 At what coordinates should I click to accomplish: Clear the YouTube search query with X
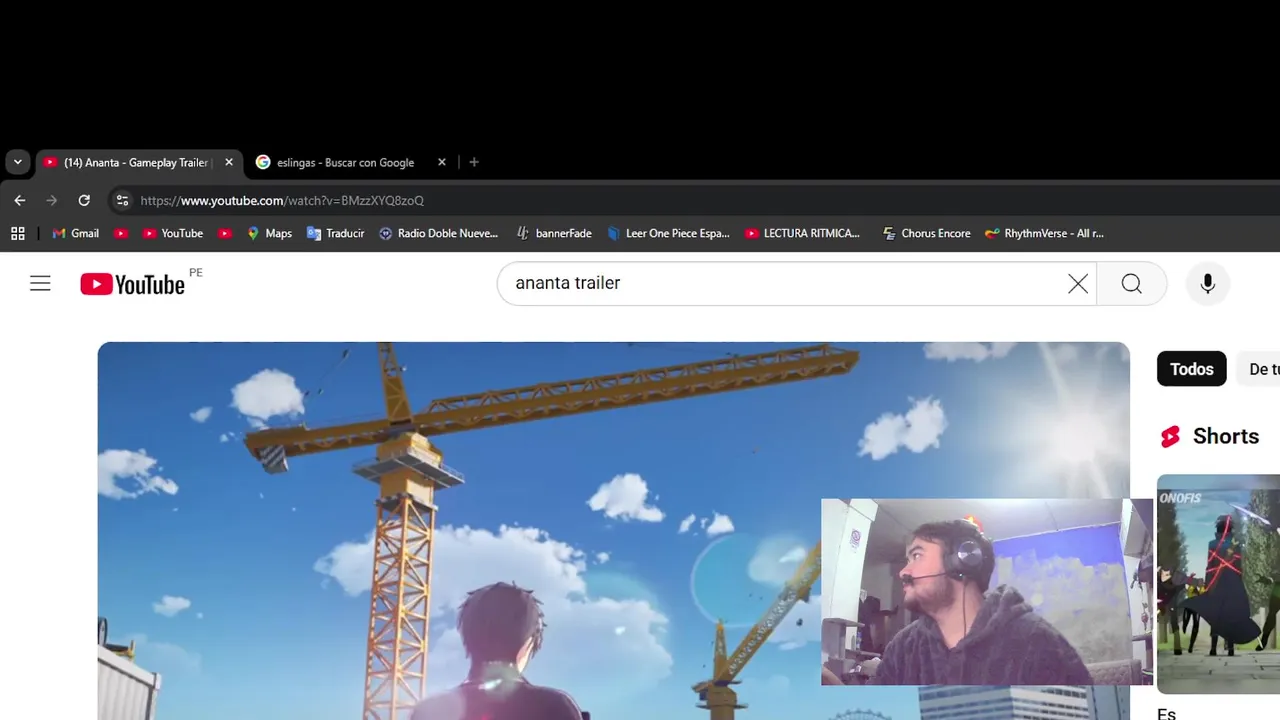1077,284
